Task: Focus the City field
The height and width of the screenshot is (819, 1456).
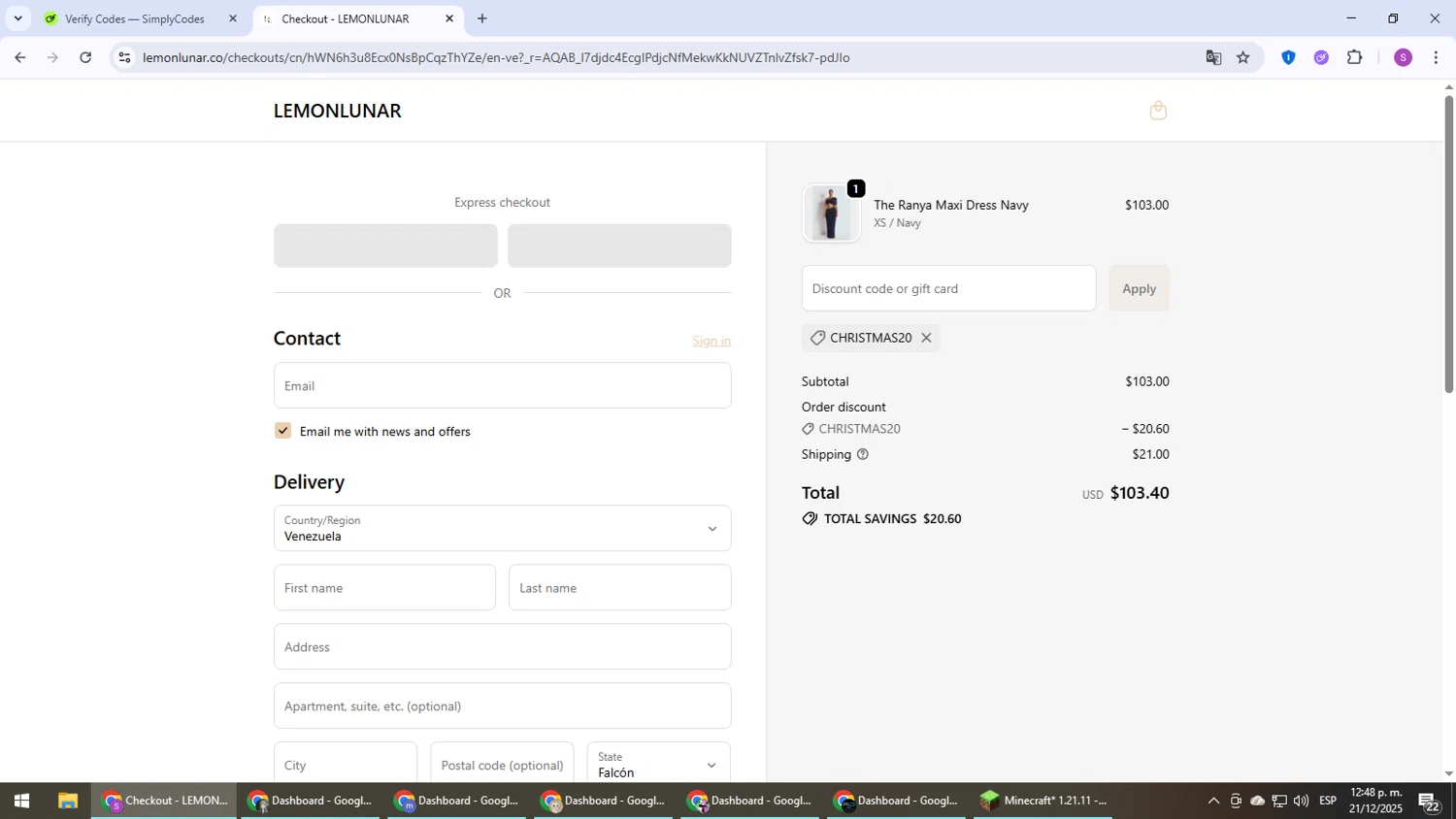Action: pos(346,765)
